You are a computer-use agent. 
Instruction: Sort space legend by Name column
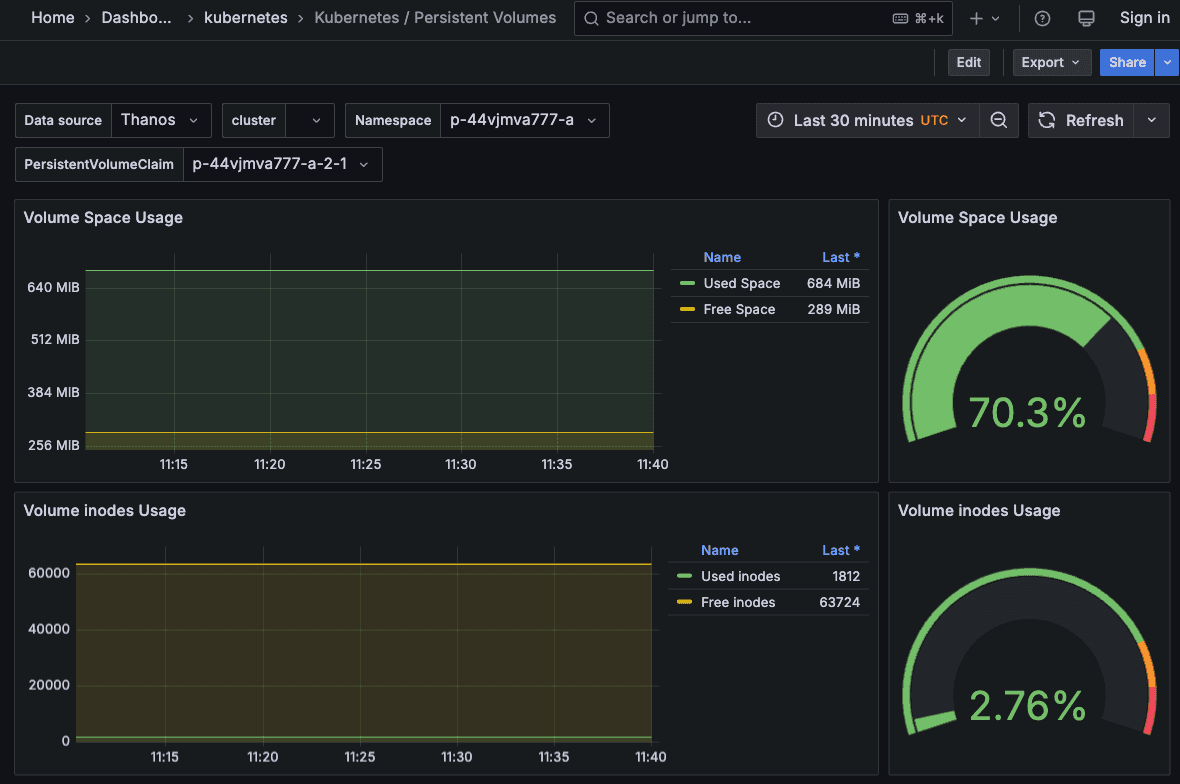(x=722, y=257)
